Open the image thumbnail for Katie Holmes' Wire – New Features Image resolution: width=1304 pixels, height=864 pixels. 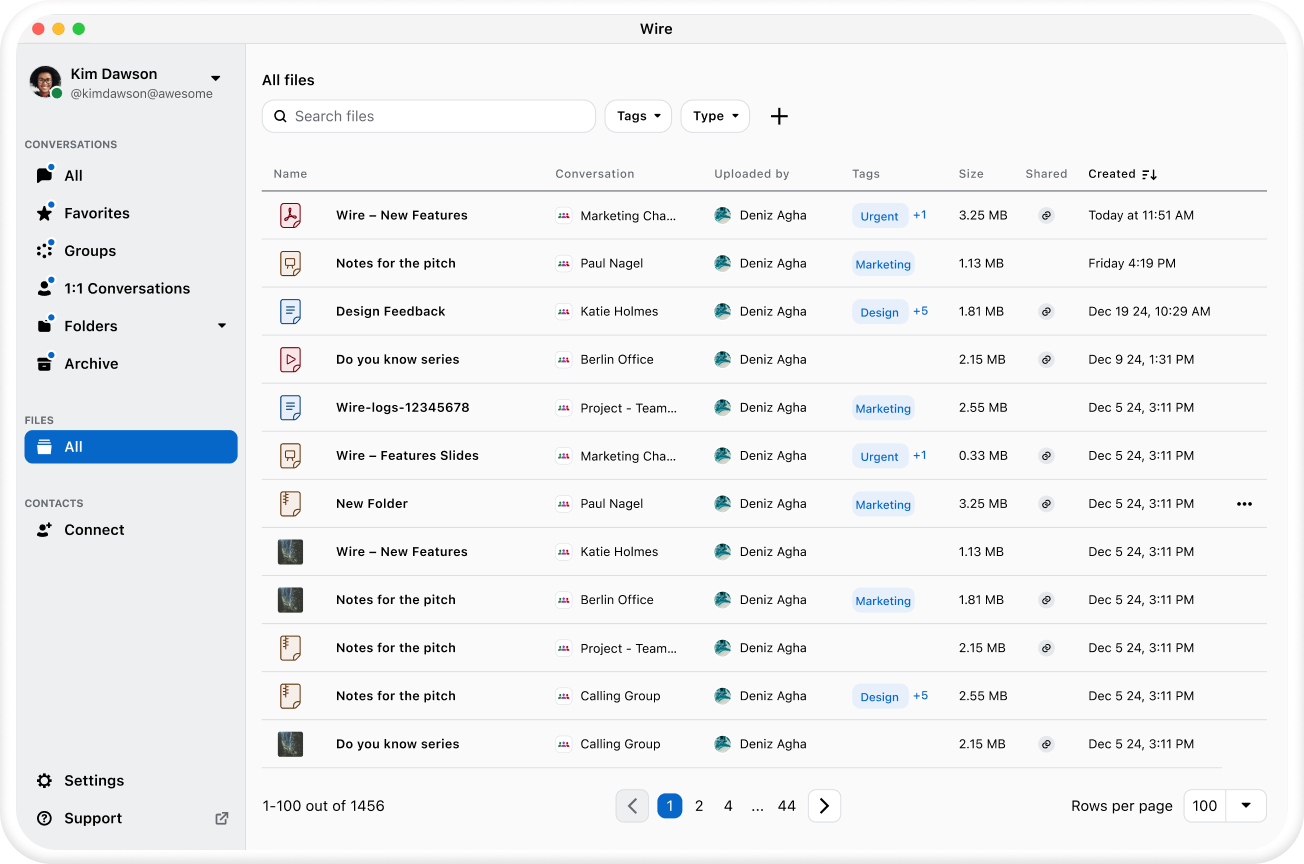pos(290,552)
